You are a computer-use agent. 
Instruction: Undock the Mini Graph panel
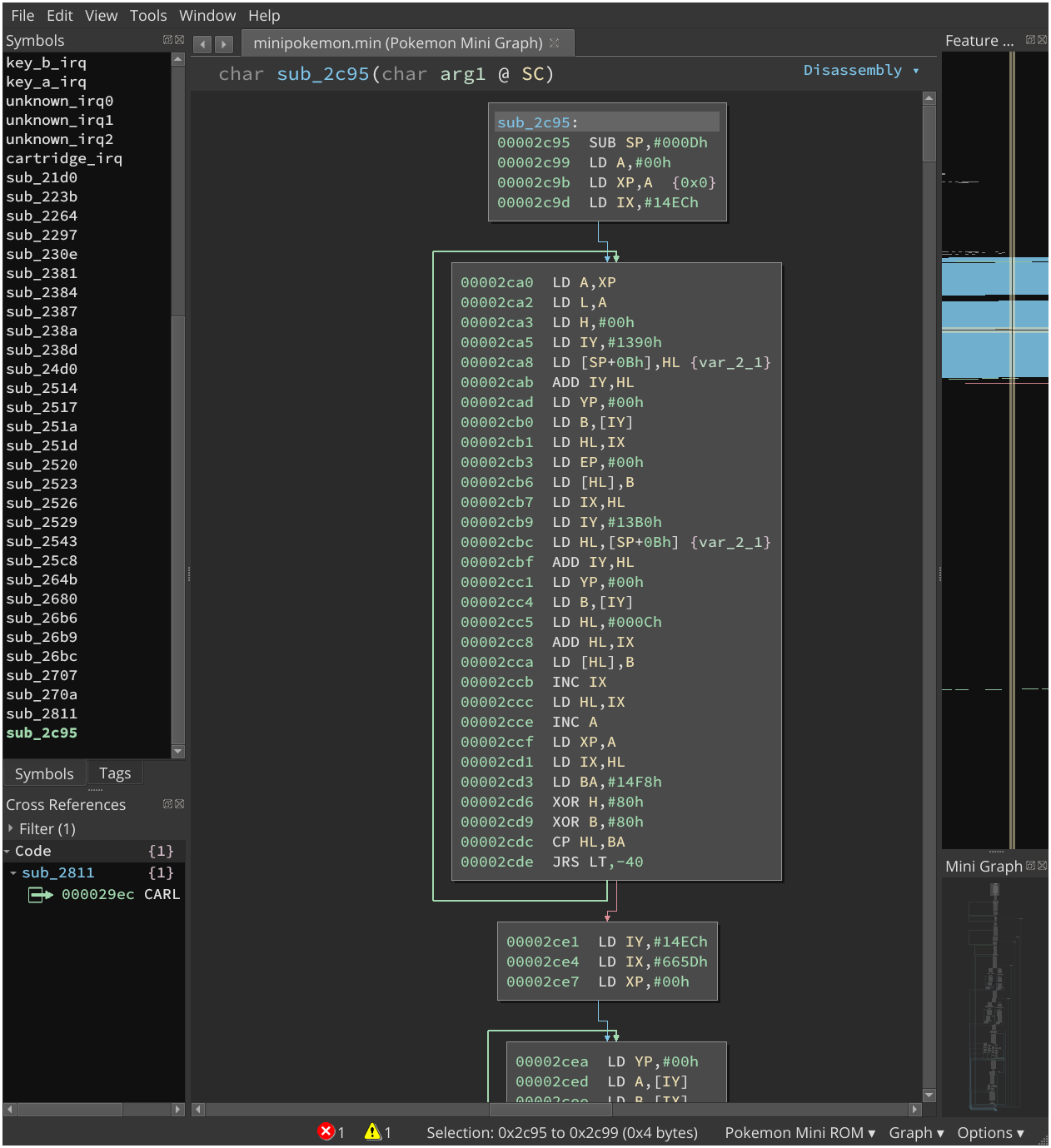click(1030, 866)
